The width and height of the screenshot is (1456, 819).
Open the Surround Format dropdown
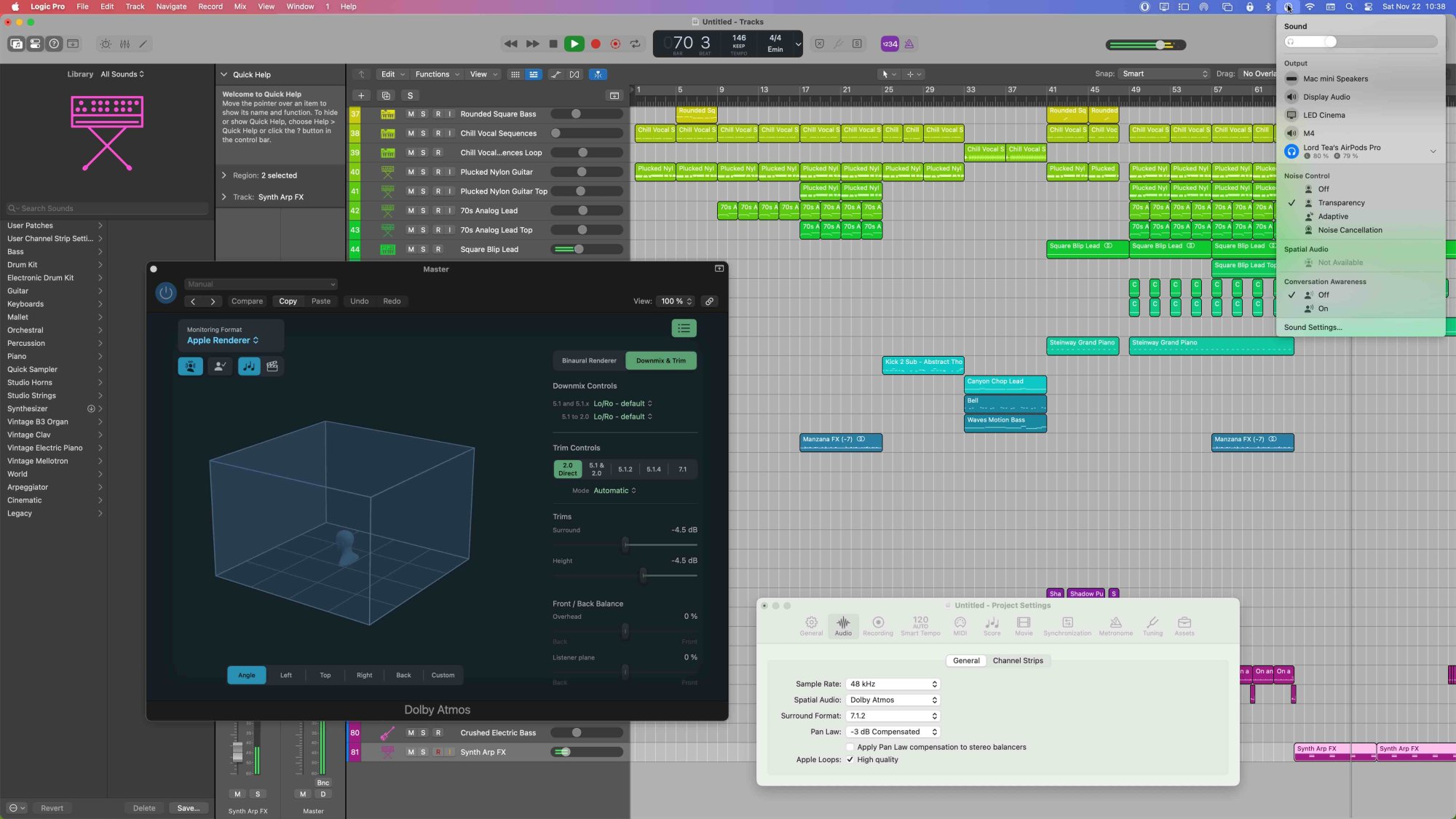893,716
